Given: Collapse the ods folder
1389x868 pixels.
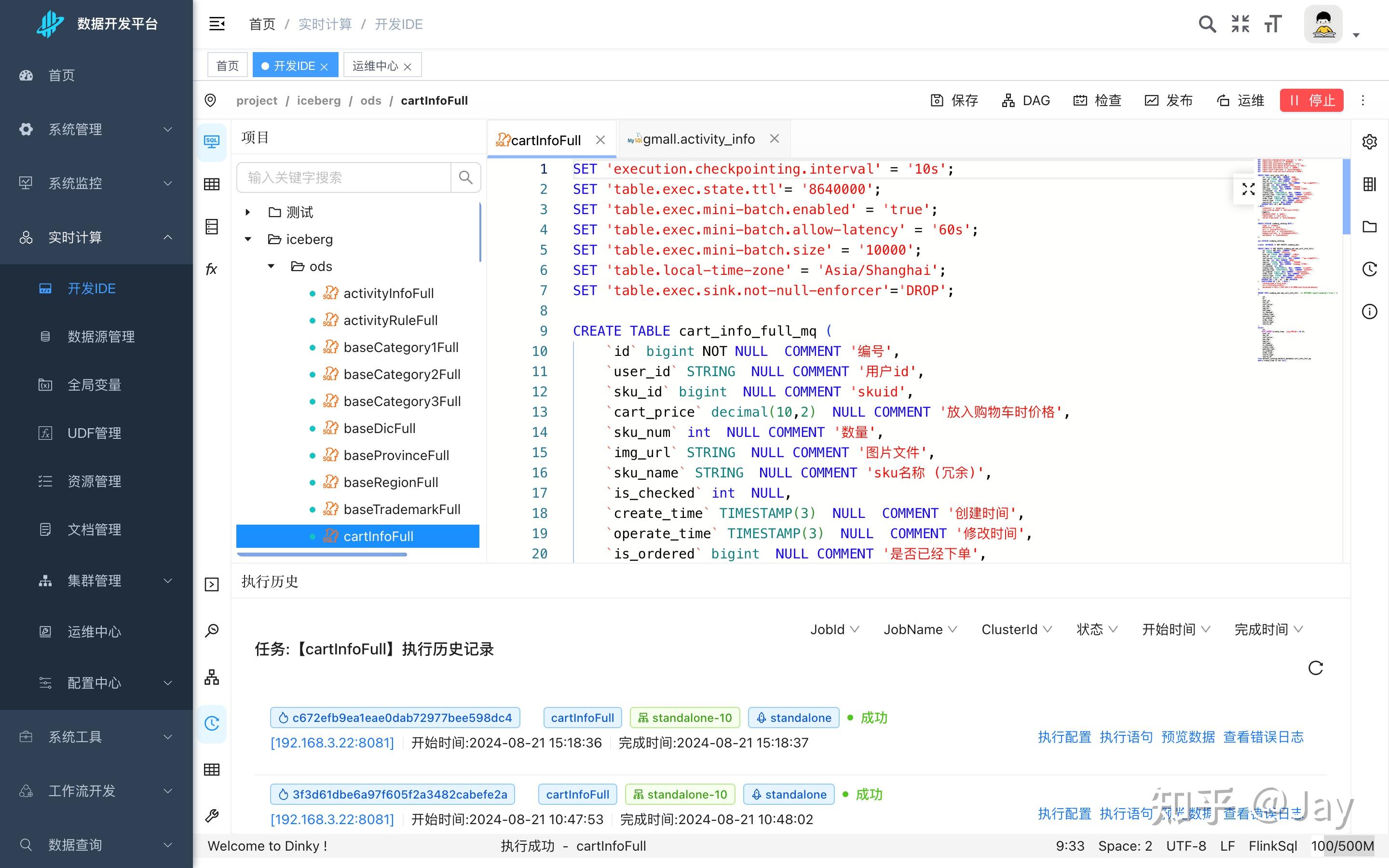Looking at the screenshot, I should click(x=272, y=266).
